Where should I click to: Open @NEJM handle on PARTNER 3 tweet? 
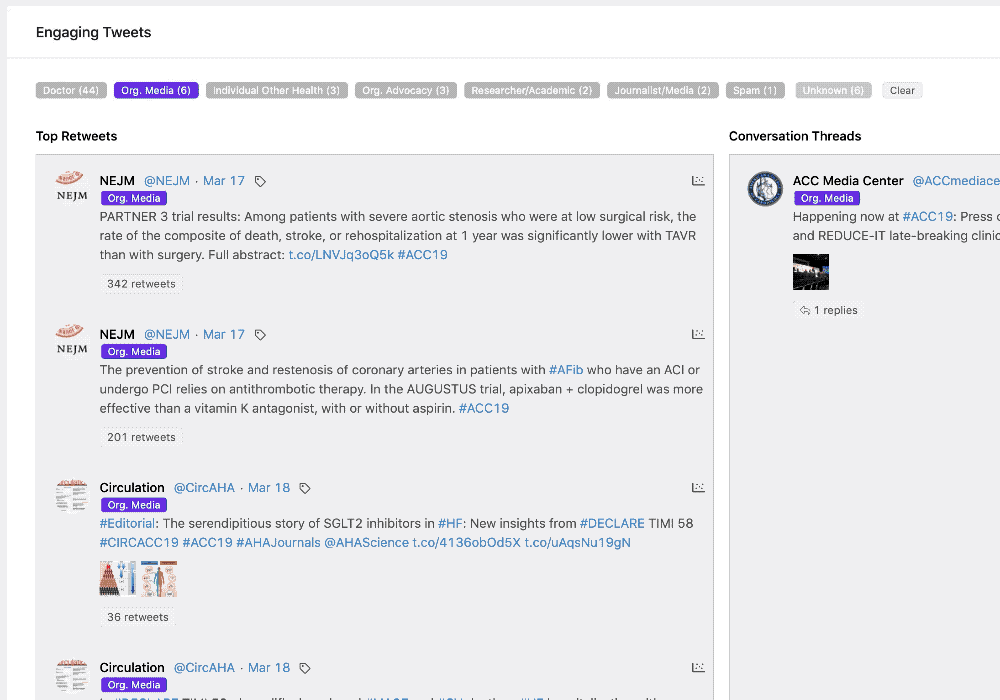tap(166, 181)
